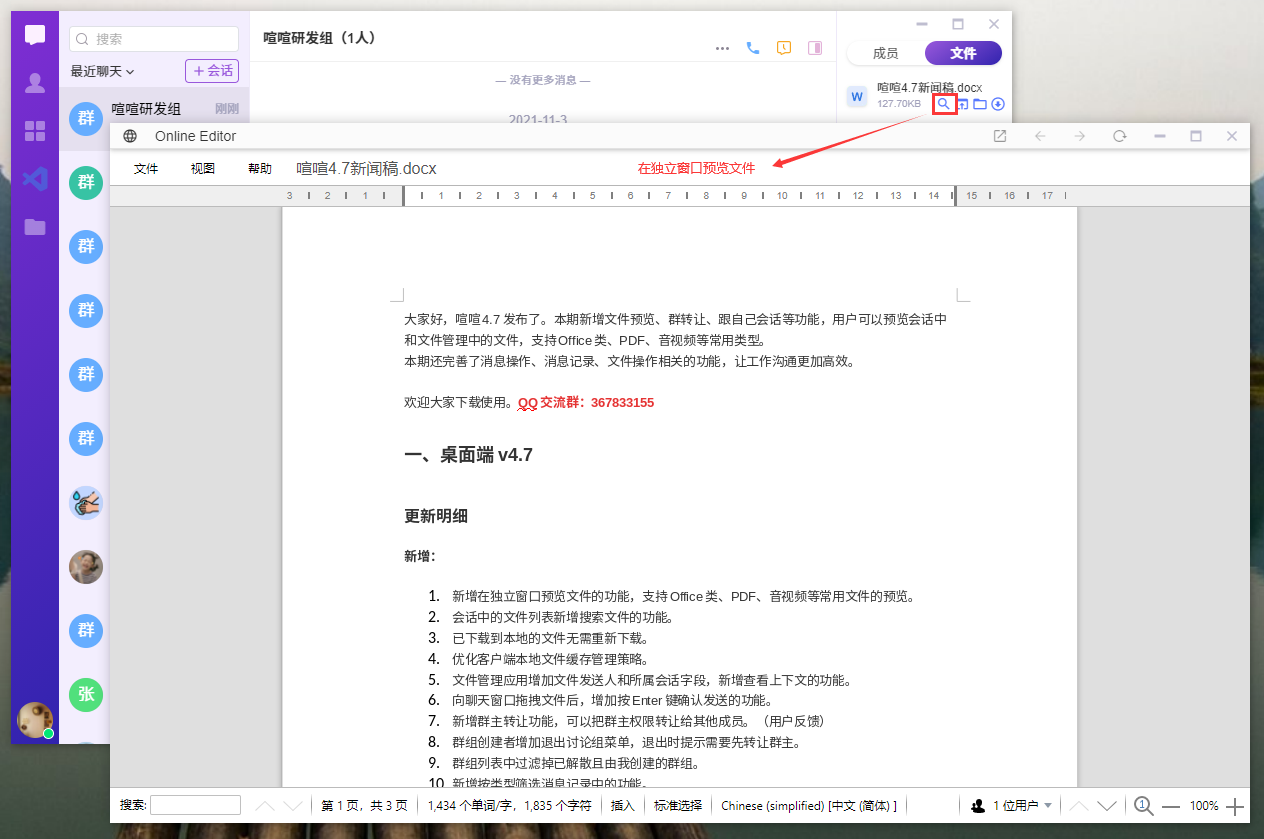Click the QQ 交流群：367833155 text

click(586, 402)
